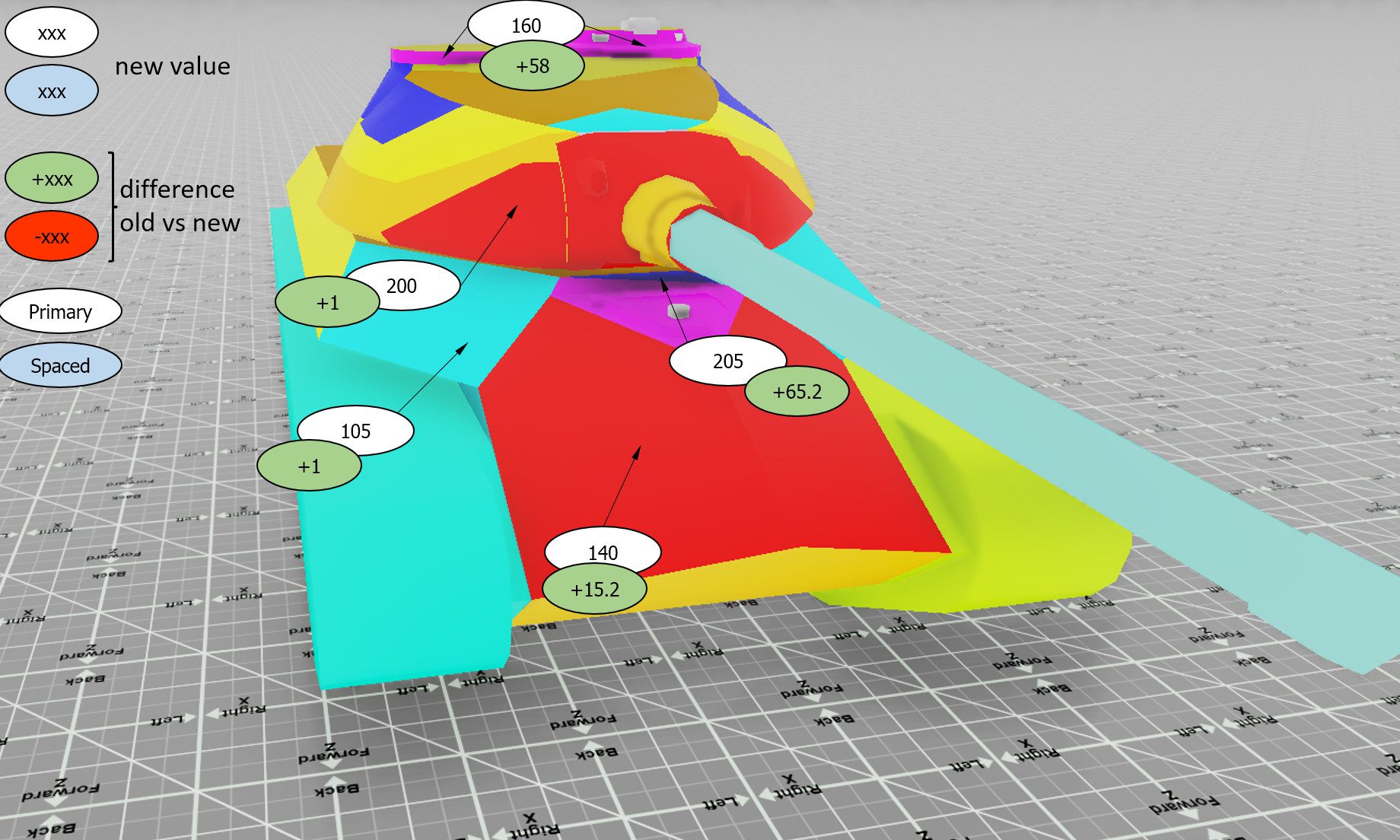Screen dimensions: 1400x840
Task: Click the light blue "xxx" legend oval
Action: (x=52, y=91)
